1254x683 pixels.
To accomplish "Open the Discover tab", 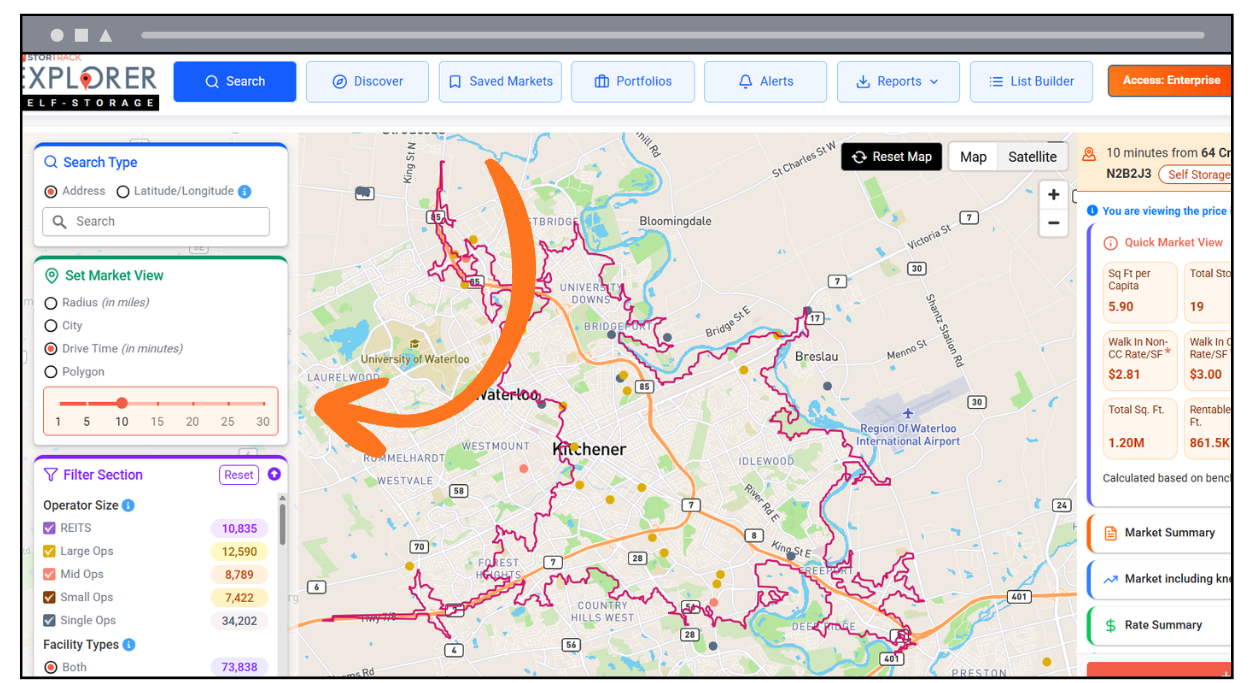I will [367, 82].
